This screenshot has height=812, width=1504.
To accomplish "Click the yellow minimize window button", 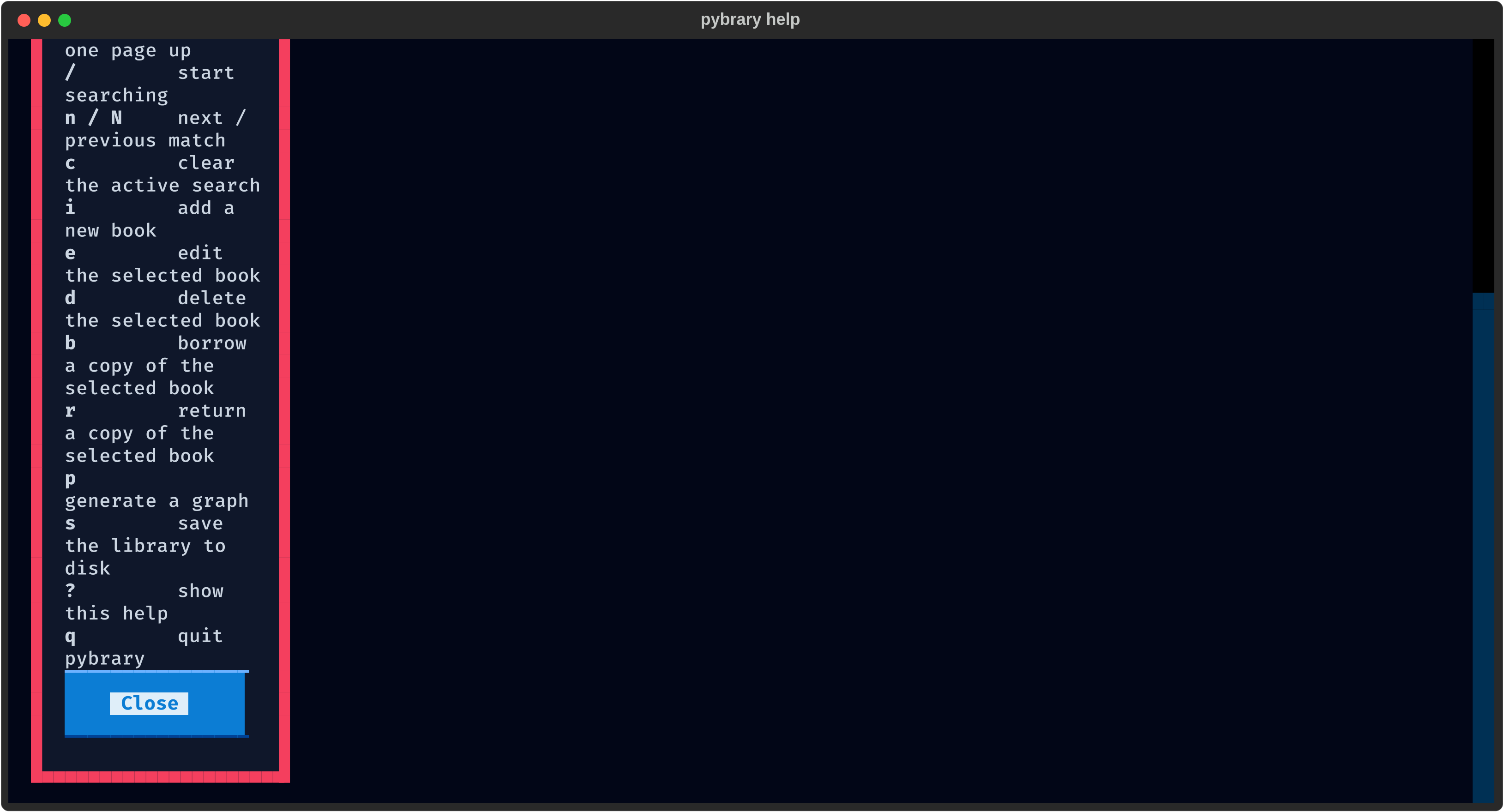I will tap(44, 20).
